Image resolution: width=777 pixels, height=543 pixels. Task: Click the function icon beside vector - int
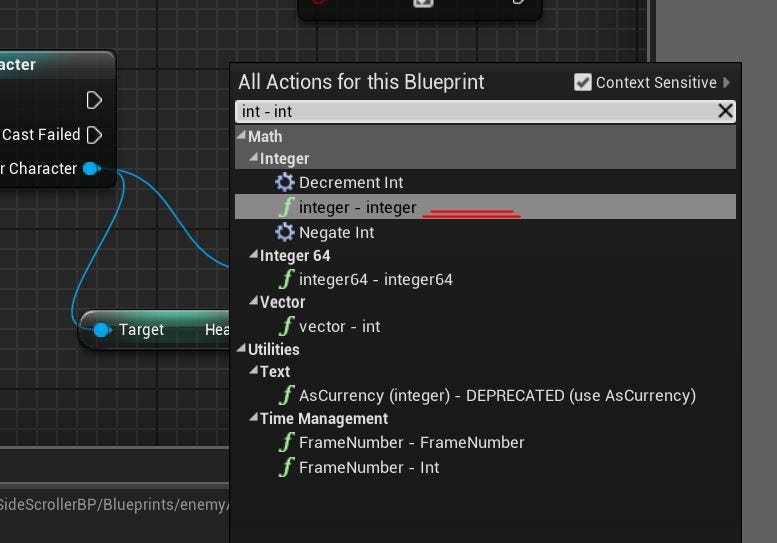[286, 326]
